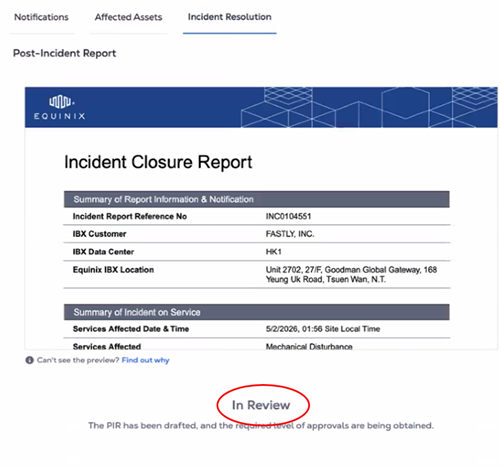Click the FASTLY, INC. customer value
Screen dimensions: 500x467
point(290,234)
